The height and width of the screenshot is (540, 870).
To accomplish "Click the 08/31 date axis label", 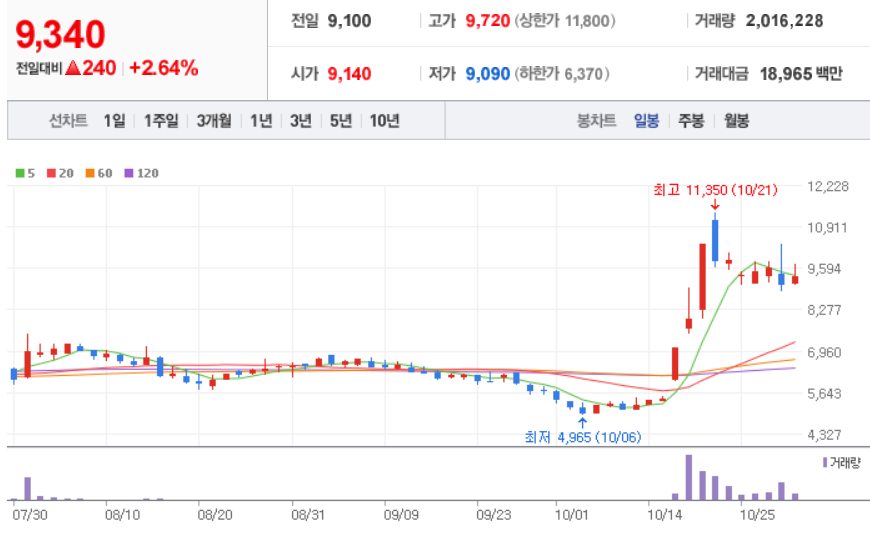I will pyautogui.click(x=308, y=515).
